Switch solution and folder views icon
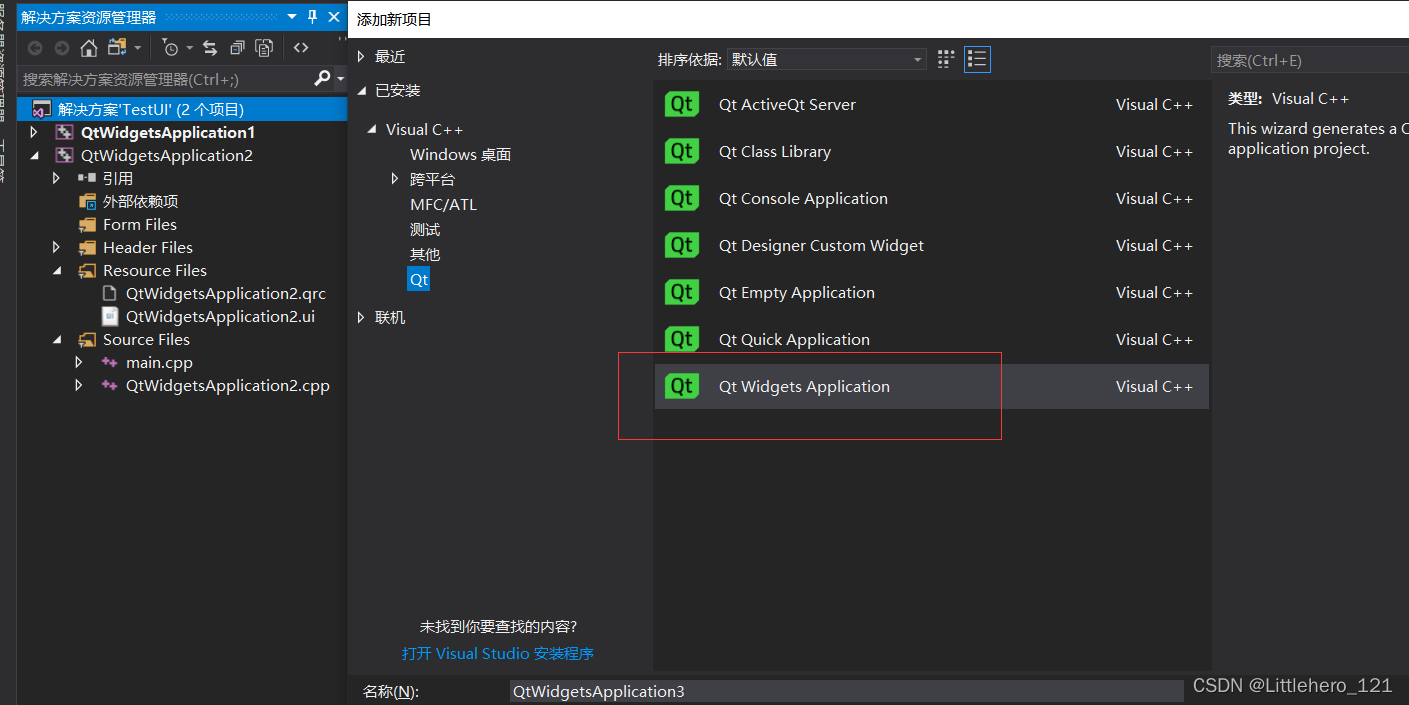Screen dimensions: 1409x705 pyautogui.click(x=117, y=48)
